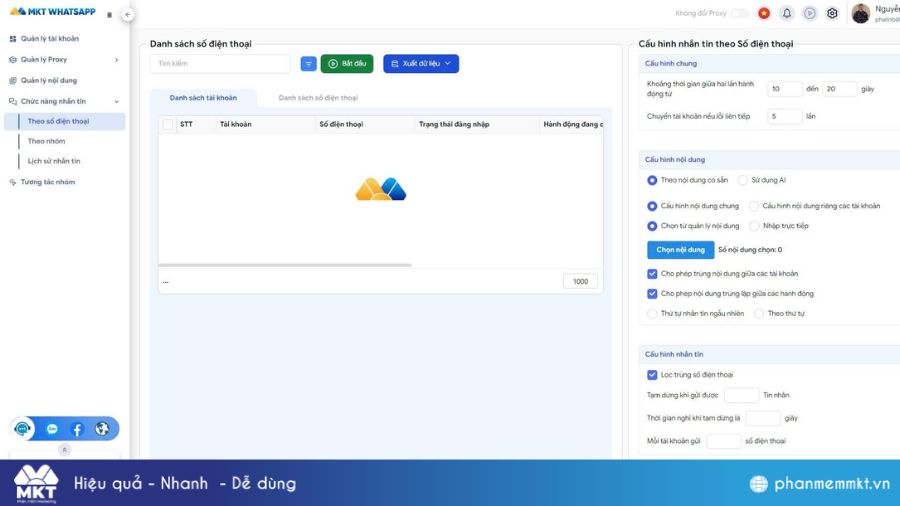Select Cấu hình nội dung chung radio
The height and width of the screenshot is (506, 900).
coord(652,206)
